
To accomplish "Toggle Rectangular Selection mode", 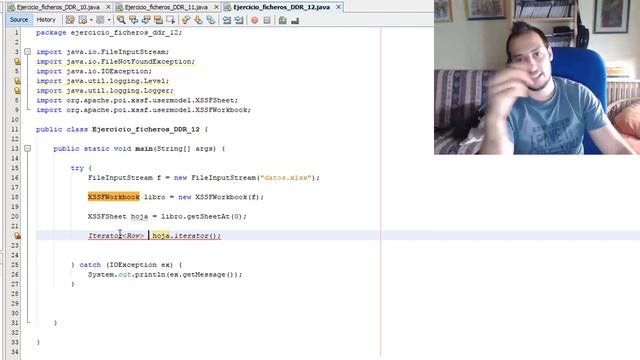I will pos(170,20).
